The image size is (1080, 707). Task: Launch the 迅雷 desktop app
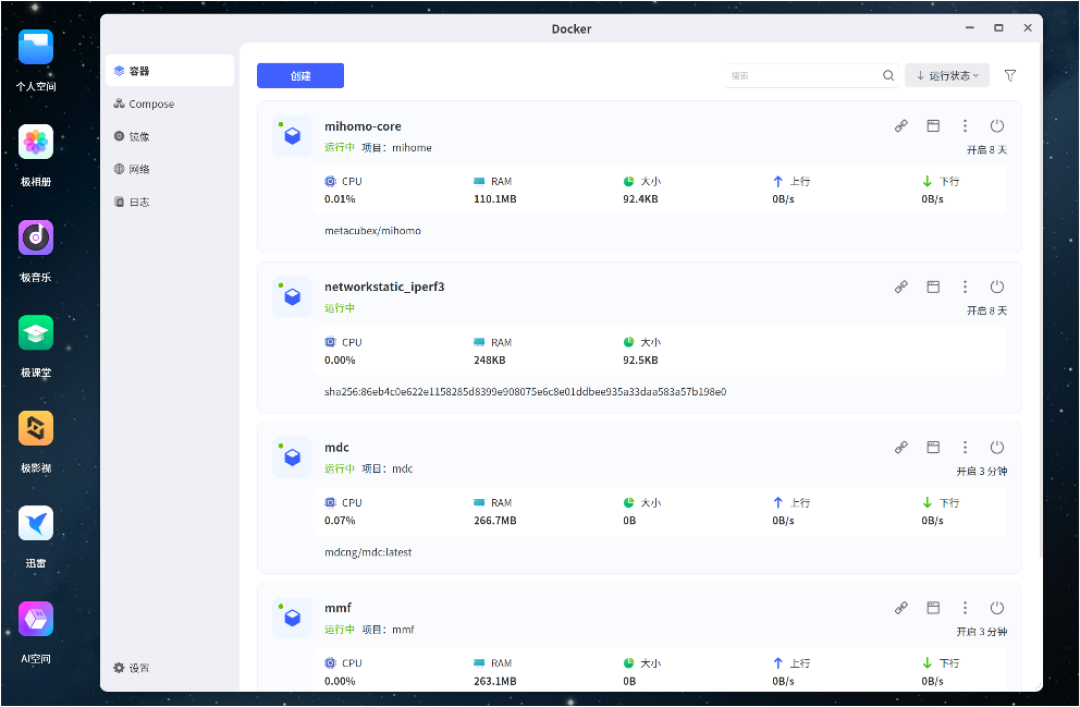click(x=36, y=524)
